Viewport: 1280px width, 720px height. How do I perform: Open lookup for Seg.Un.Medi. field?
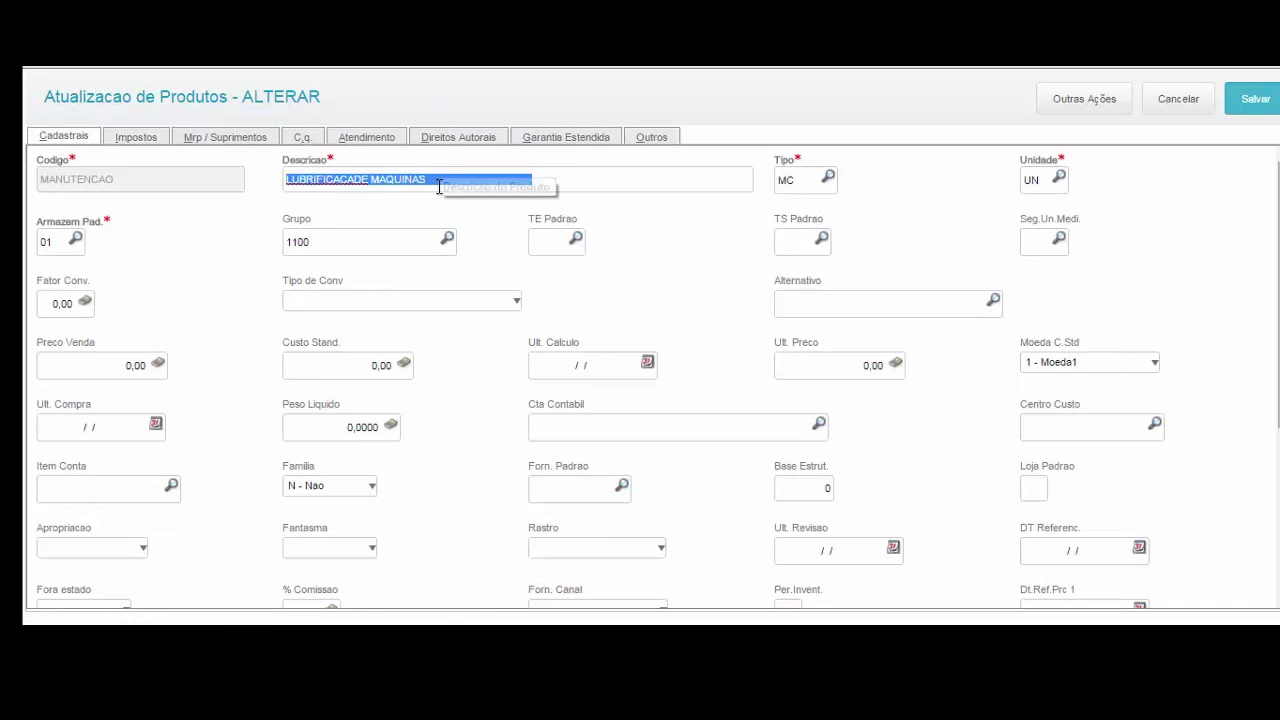click(x=1059, y=239)
